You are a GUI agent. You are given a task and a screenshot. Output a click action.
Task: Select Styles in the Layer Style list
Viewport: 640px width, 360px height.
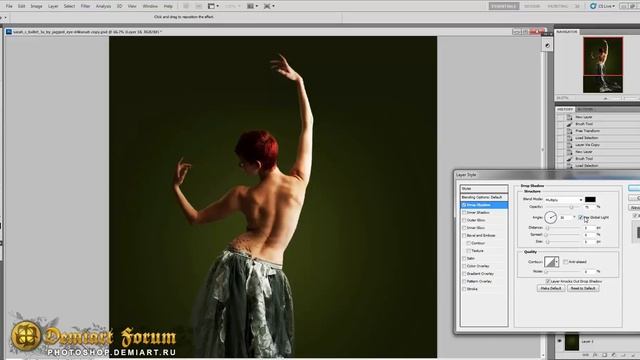(x=484, y=189)
